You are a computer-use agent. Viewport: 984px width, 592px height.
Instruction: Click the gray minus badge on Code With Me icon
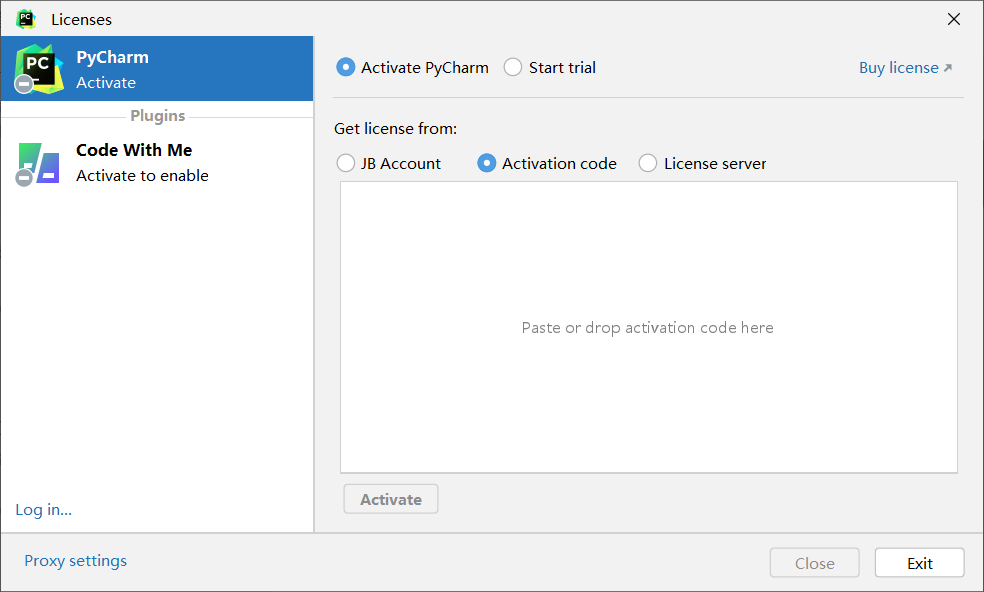[x=24, y=178]
